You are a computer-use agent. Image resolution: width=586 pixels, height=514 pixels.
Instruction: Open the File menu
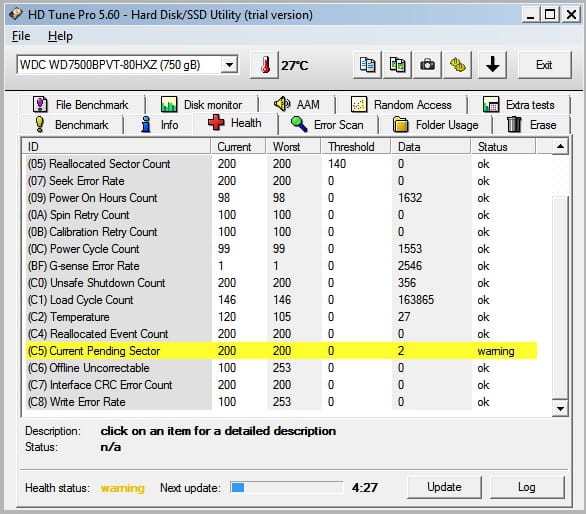pyautogui.click(x=21, y=36)
